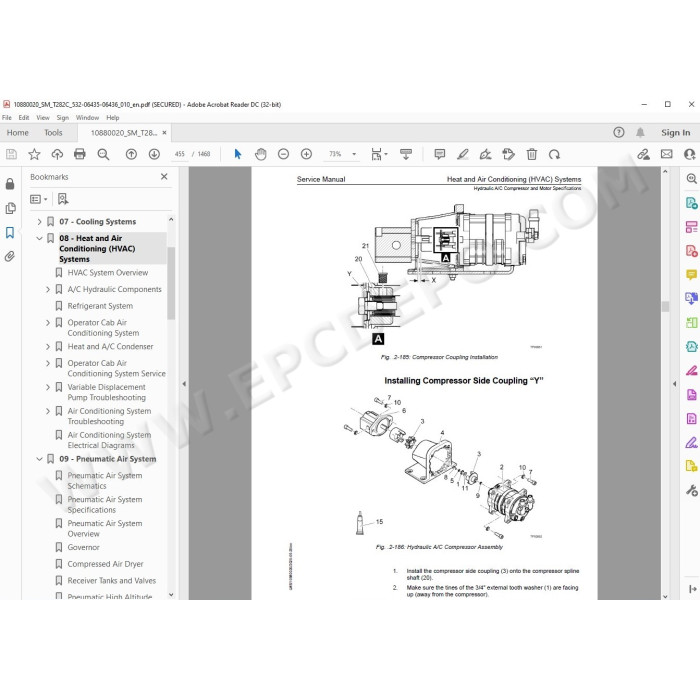Image resolution: width=700 pixels, height=700 pixels.
Task: Open Compressed Air Dryer bookmark
Action: (x=105, y=564)
